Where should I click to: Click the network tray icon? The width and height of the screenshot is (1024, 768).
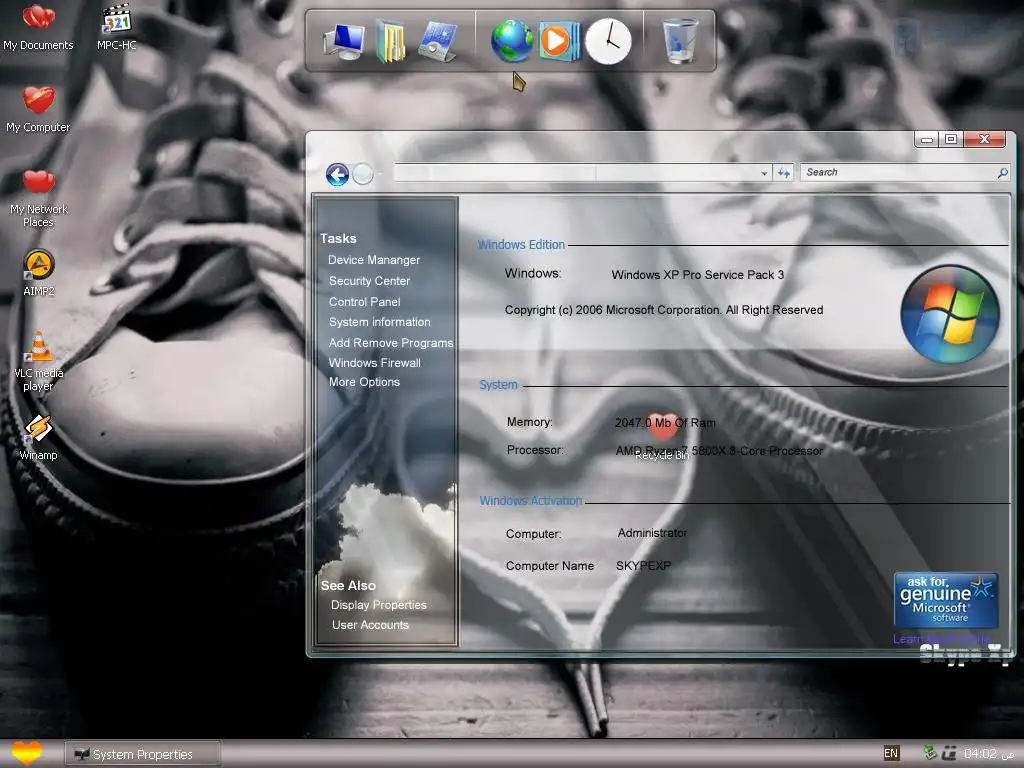[930, 753]
